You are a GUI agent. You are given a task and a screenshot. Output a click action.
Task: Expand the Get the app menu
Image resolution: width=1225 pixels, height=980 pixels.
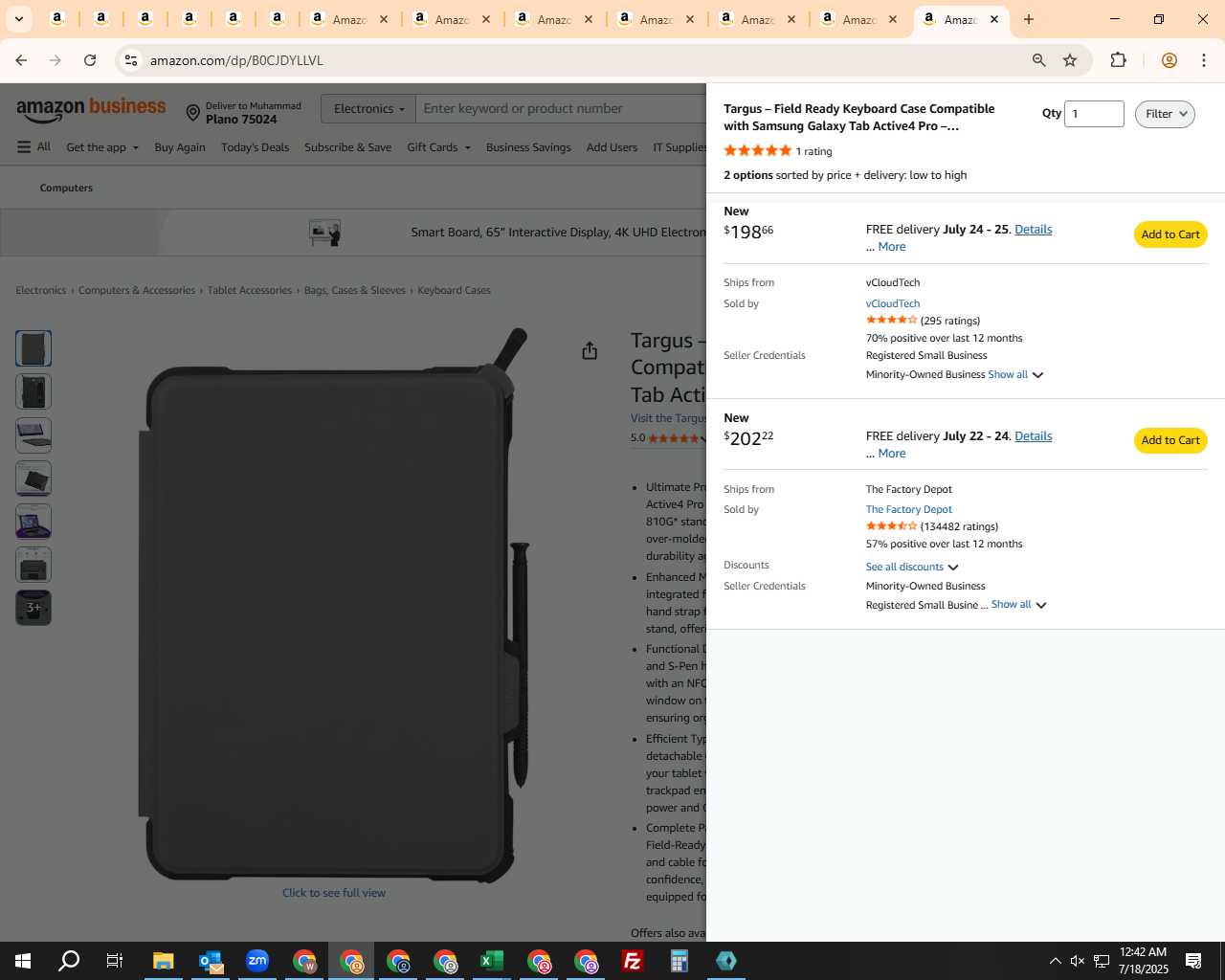pos(102,147)
